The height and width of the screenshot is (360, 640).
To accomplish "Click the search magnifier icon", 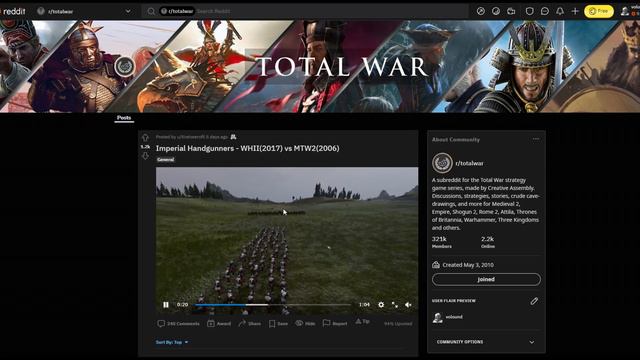I will 151,11.
